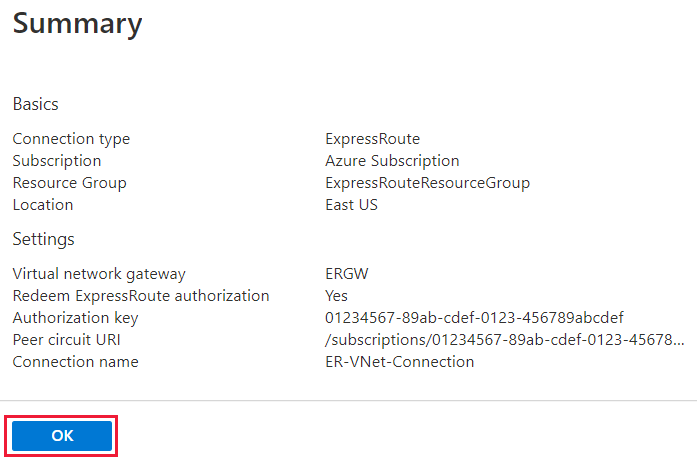Viewport: 697px width, 460px height.
Task: Select the ER-VNet-Connection name value
Action: coord(400,362)
